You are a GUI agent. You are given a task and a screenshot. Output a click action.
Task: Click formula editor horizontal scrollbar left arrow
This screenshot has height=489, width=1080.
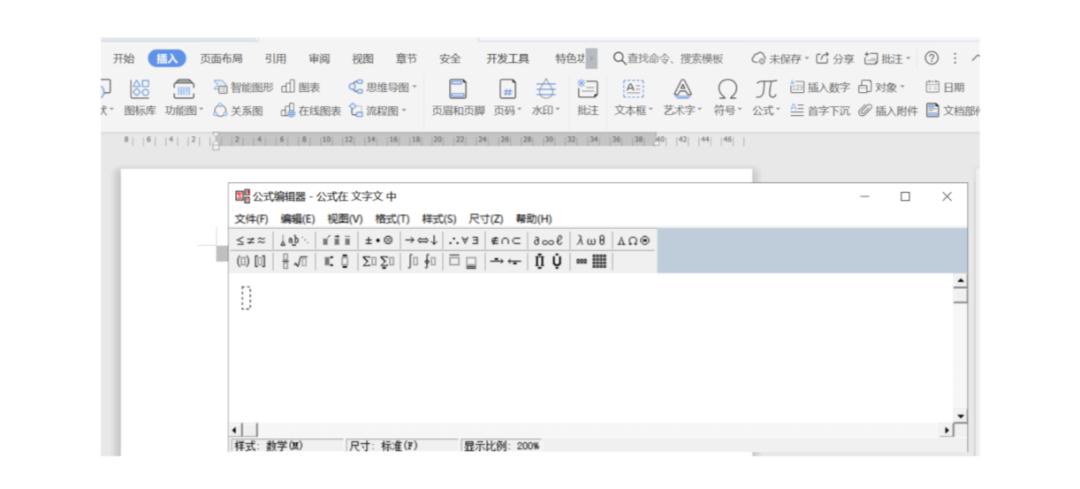coord(234,430)
